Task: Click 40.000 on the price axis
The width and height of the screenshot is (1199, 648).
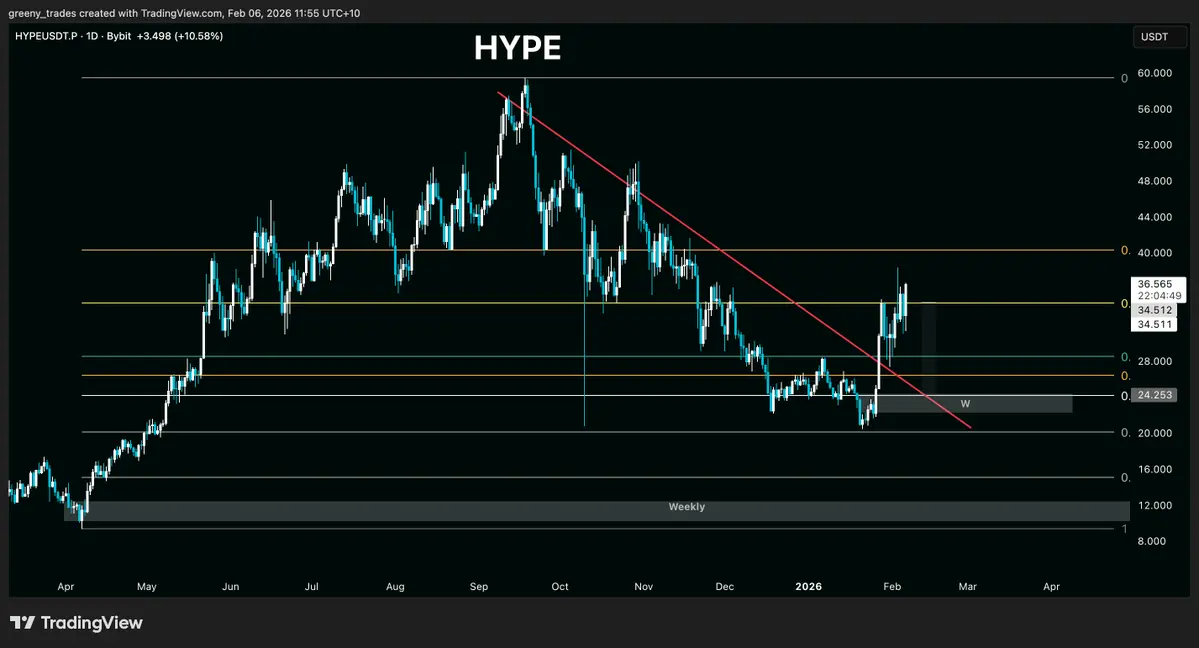Action: [x=1155, y=252]
